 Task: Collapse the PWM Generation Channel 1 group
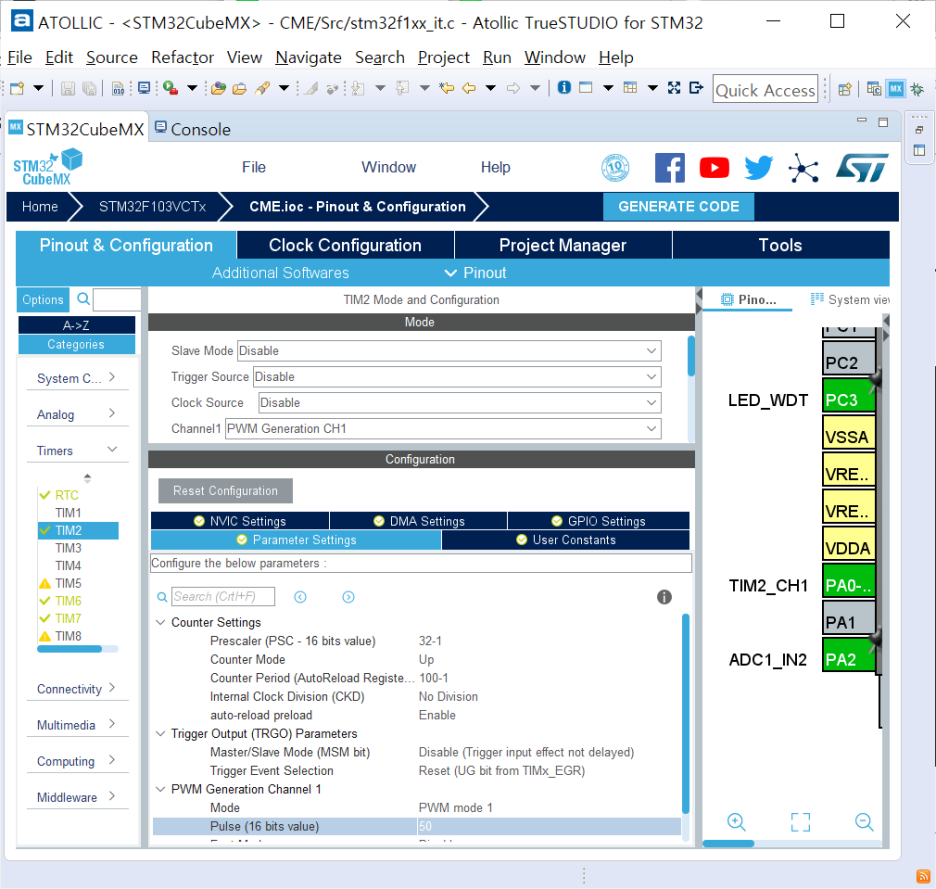pos(160,789)
